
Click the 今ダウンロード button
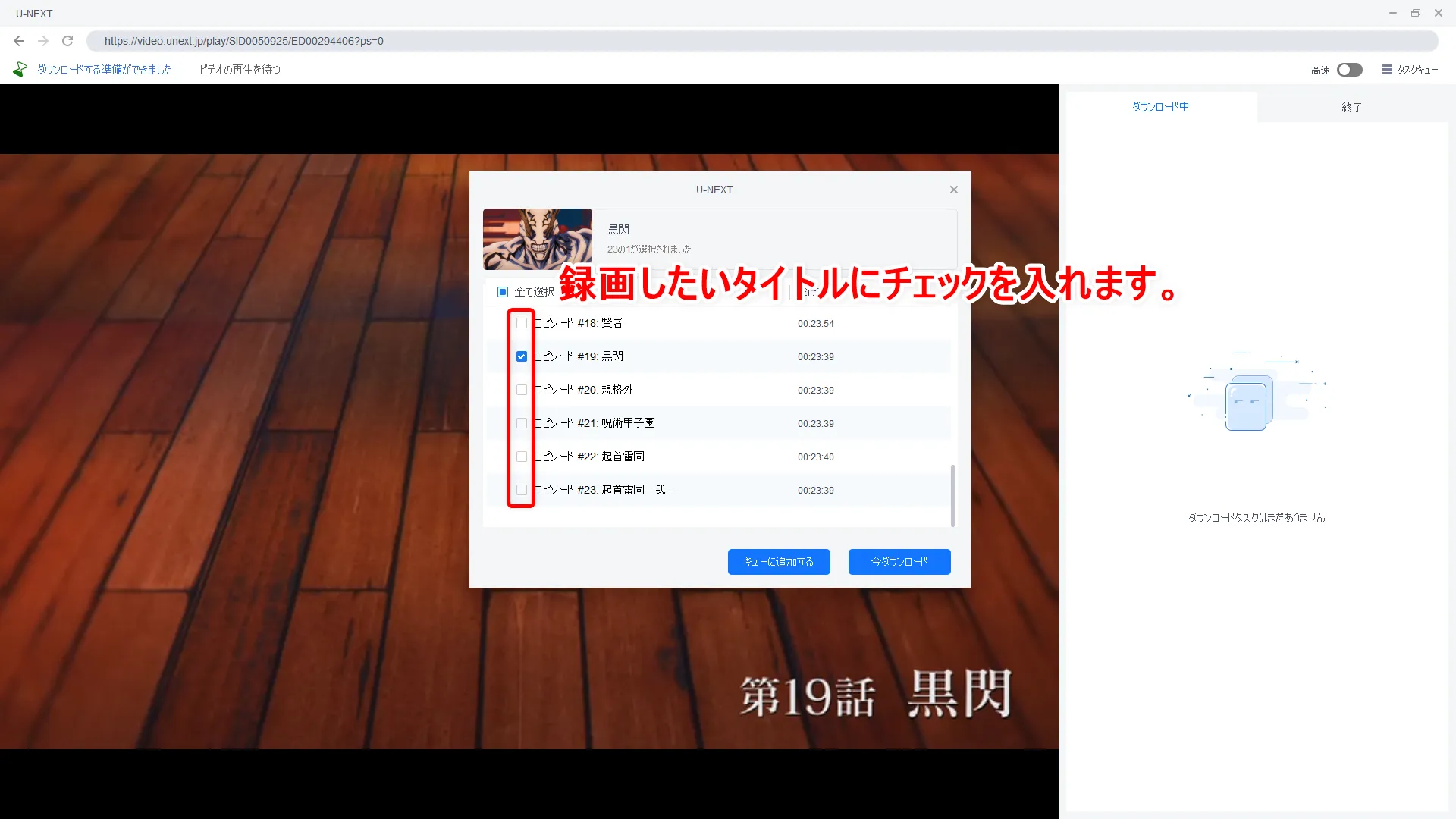click(899, 562)
